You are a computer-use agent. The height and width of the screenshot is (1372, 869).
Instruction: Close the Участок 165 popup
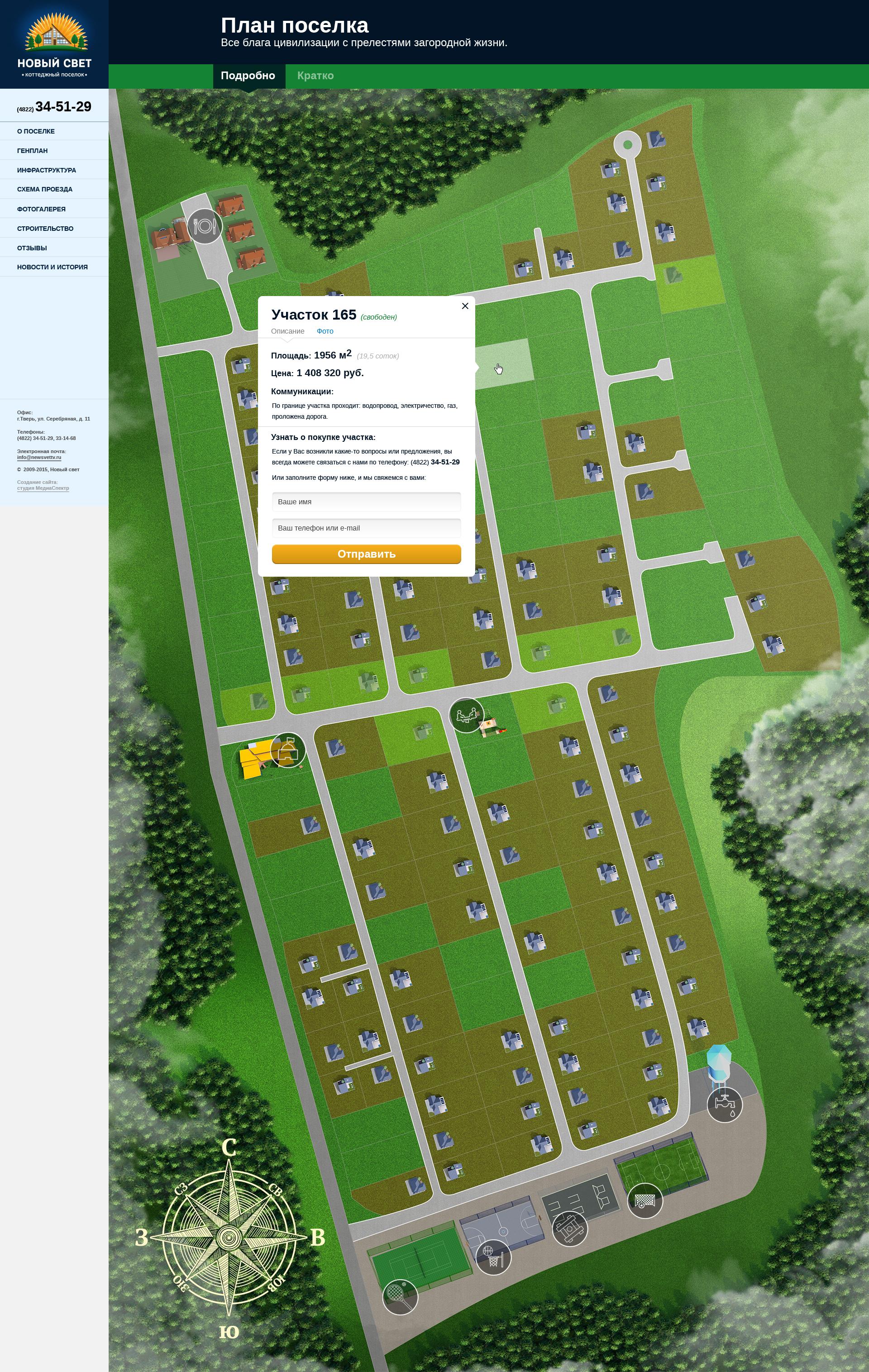[465, 306]
